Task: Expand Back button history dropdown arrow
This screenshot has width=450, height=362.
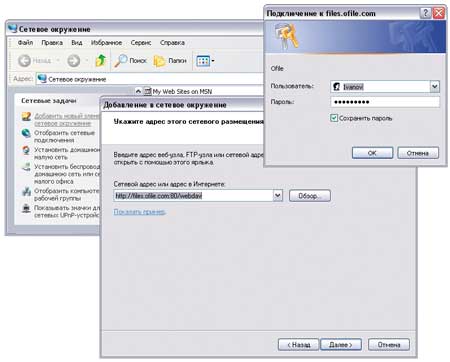Action: tap(58, 61)
